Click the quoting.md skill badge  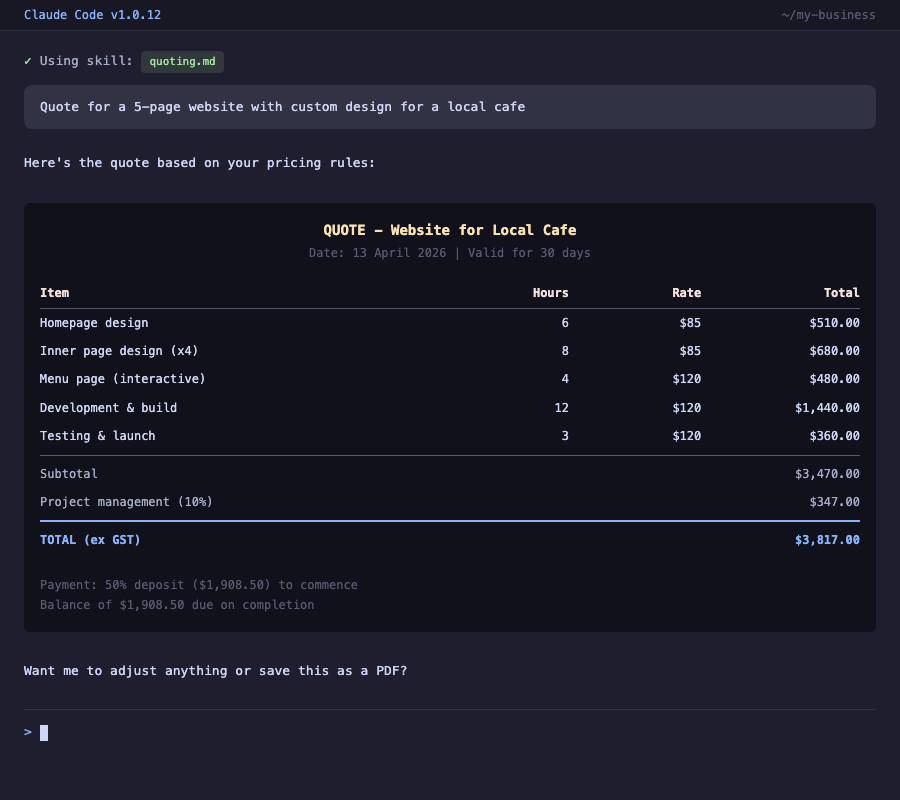[183, 61]
